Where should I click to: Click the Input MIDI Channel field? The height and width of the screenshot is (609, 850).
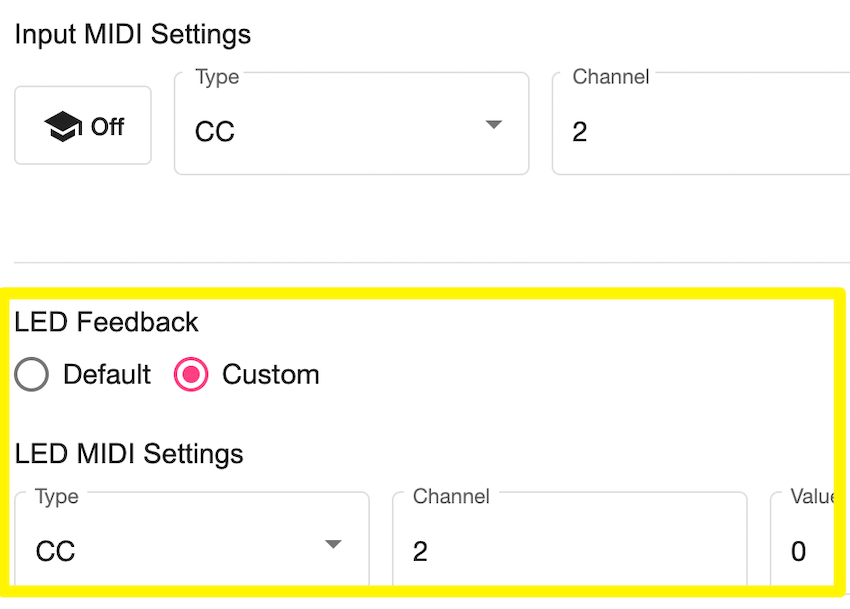click(x=700, y=131)
